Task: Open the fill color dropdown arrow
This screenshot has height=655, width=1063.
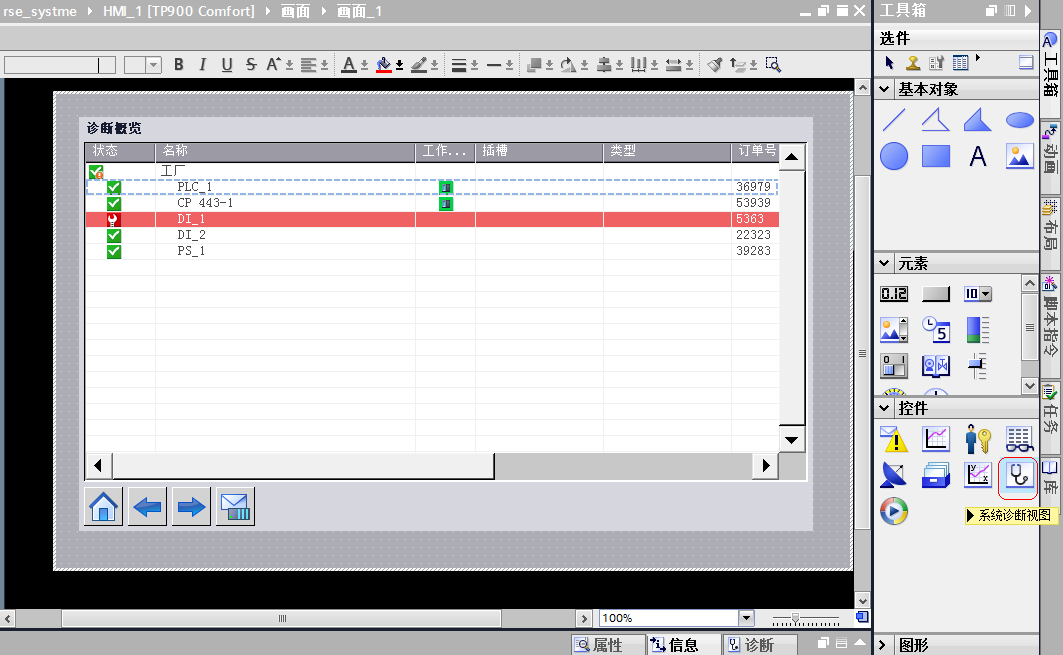Action: tap(399, 65)
